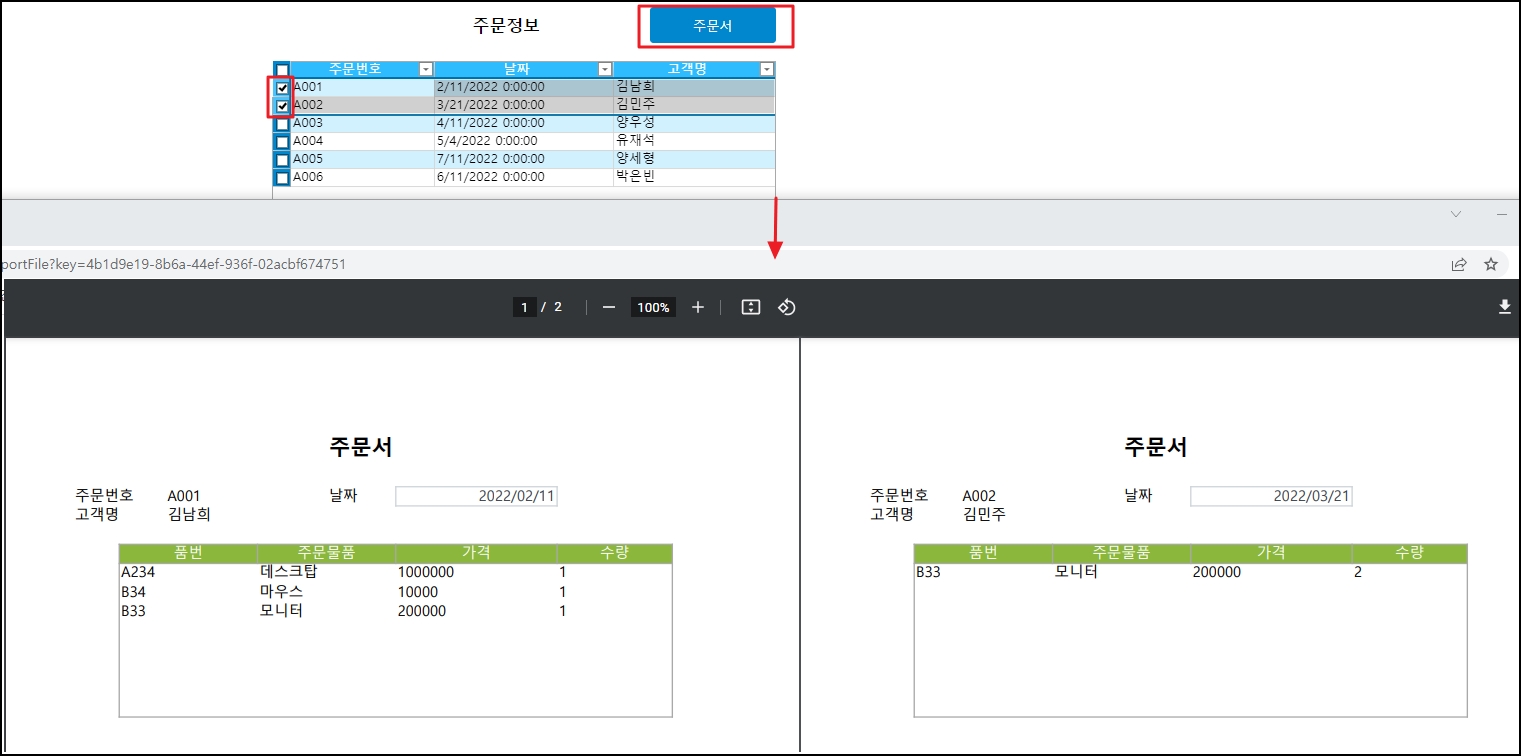Image resolution: width=1521 pixels, height=756 pixels.
Task: Rotate the PDF with the rotate icon
Action: click(787, 307)
